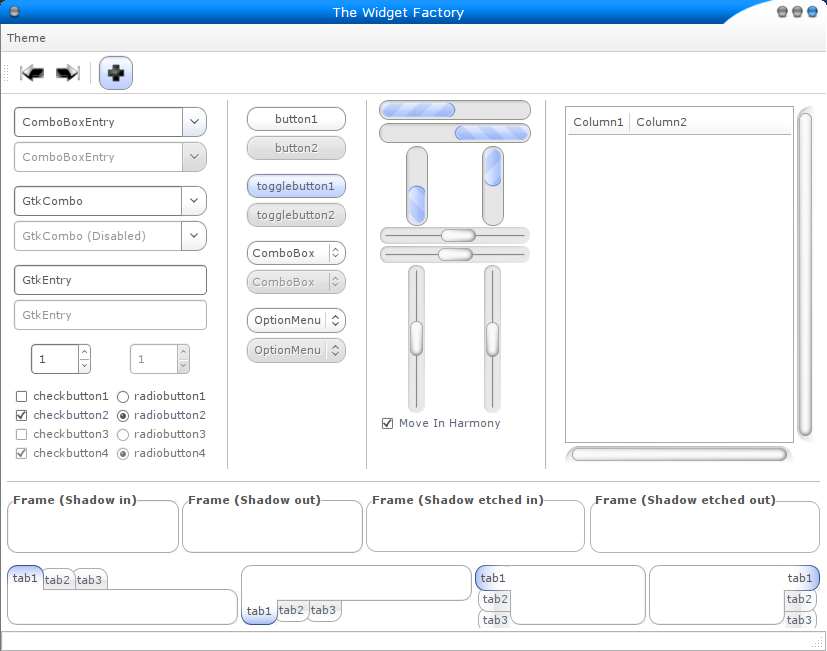Screen dimensions: 827x651
Task: Select radiobutton1
Action: tap(122, 397)
